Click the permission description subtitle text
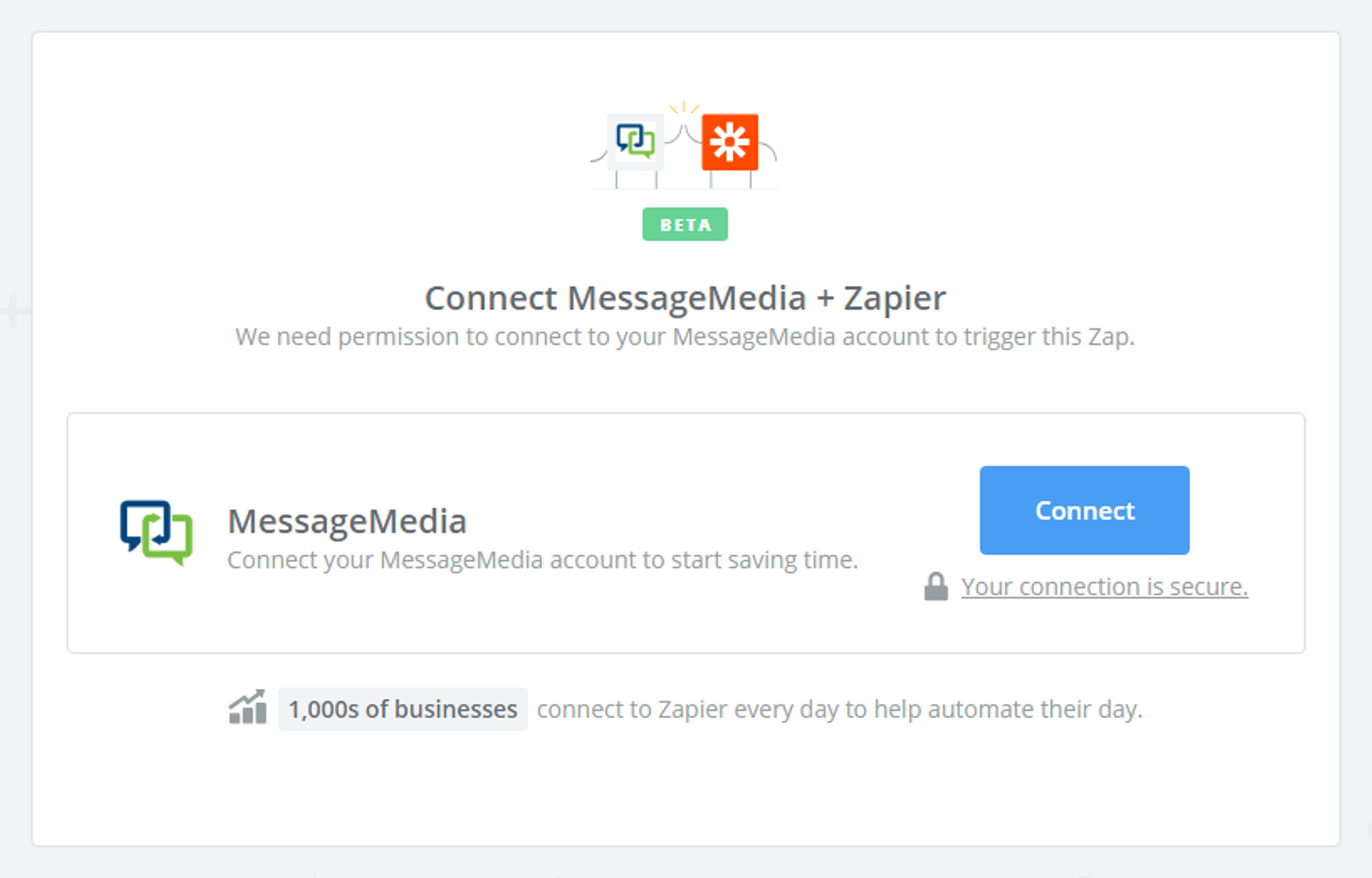The image size is (1372, 878). (x=685, y=337)
